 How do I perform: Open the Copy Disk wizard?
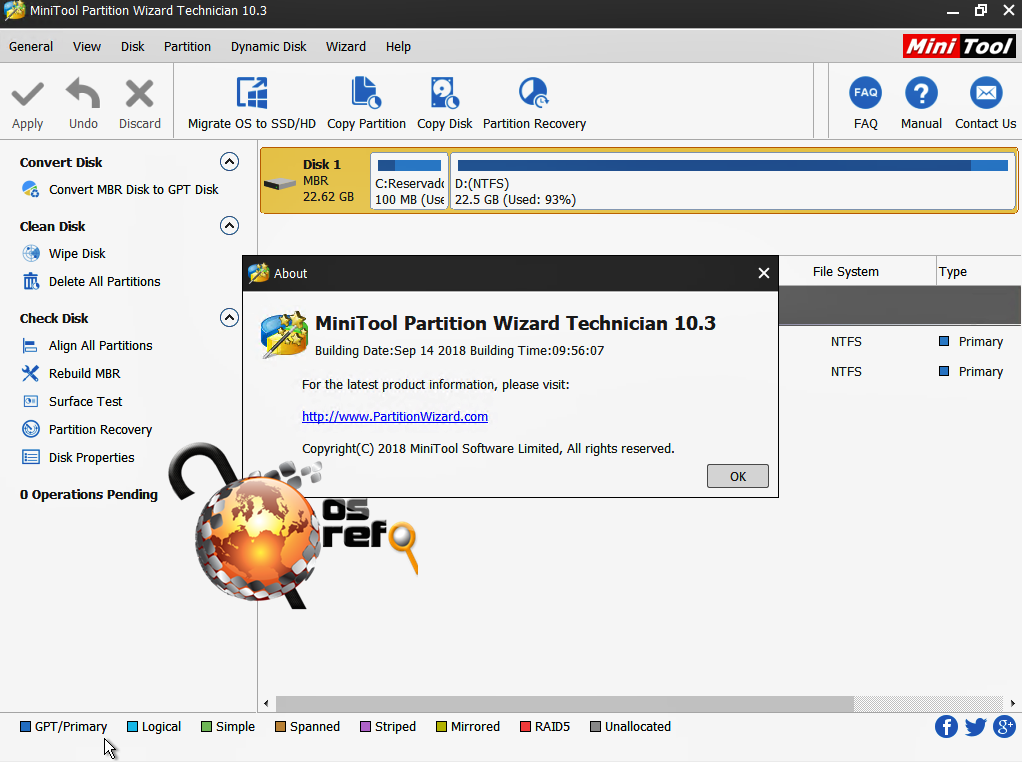[445, 103]
